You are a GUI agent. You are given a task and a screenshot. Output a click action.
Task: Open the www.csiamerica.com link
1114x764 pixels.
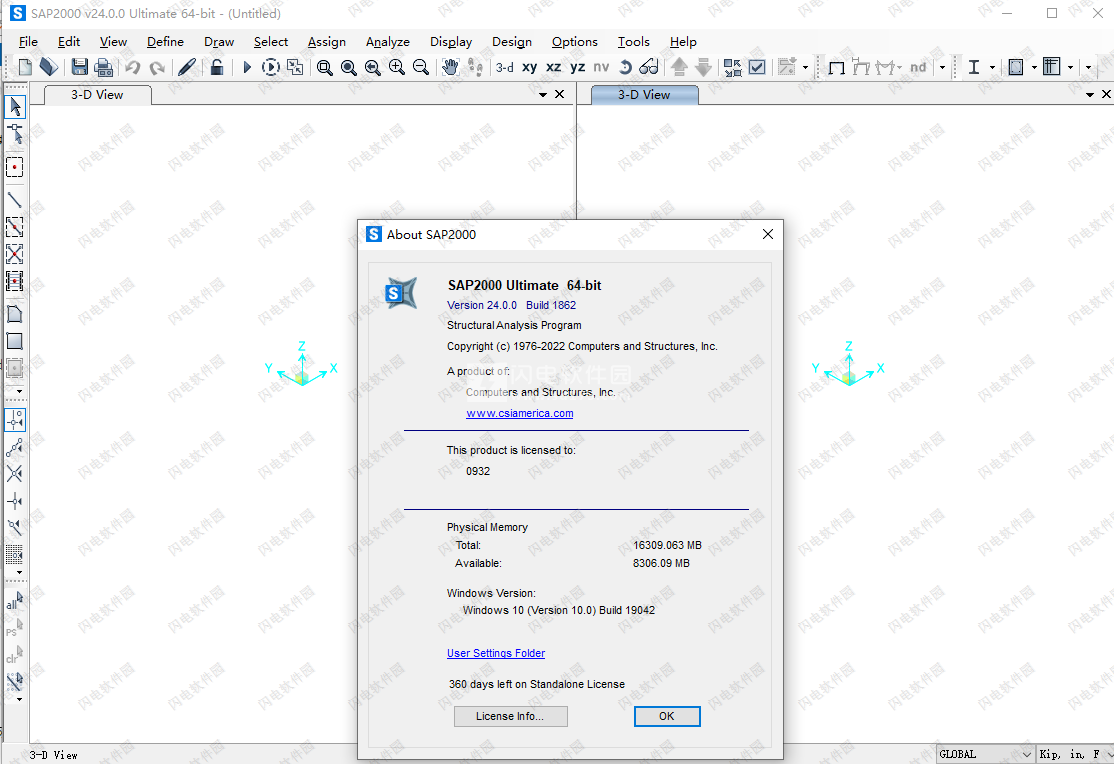520,414
